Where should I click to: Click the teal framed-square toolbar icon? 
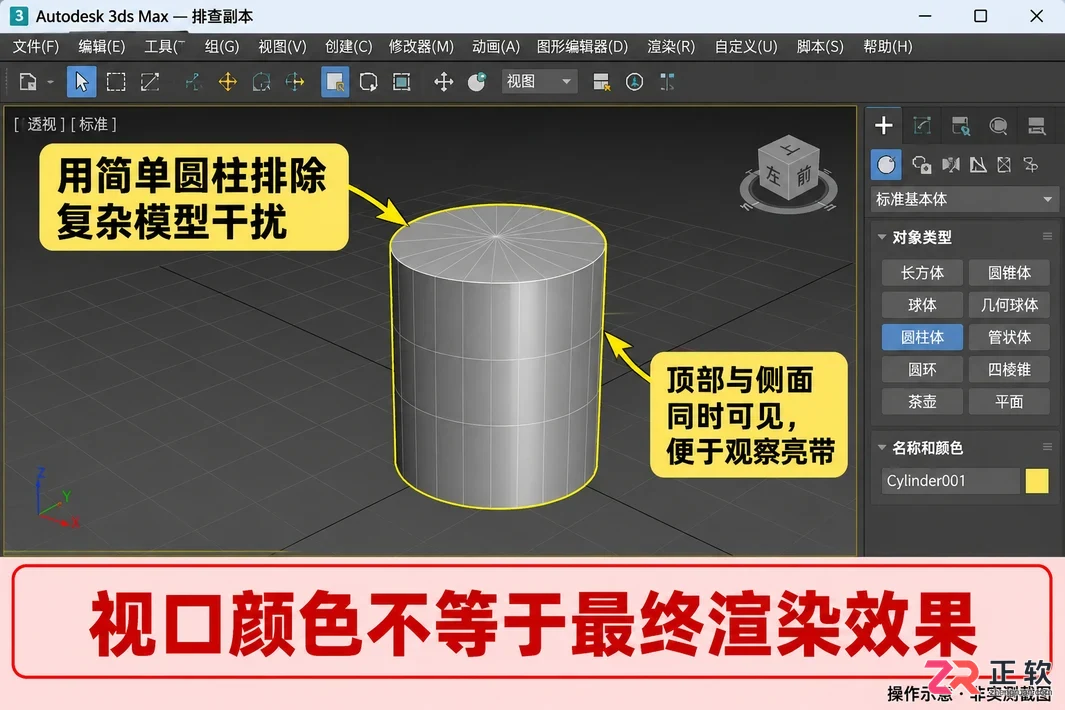click(401, 82)
